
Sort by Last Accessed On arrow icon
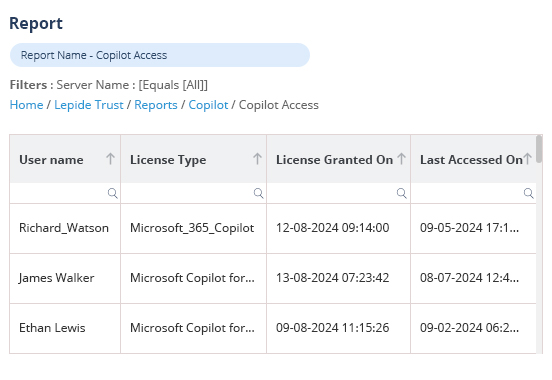[527, 159]
